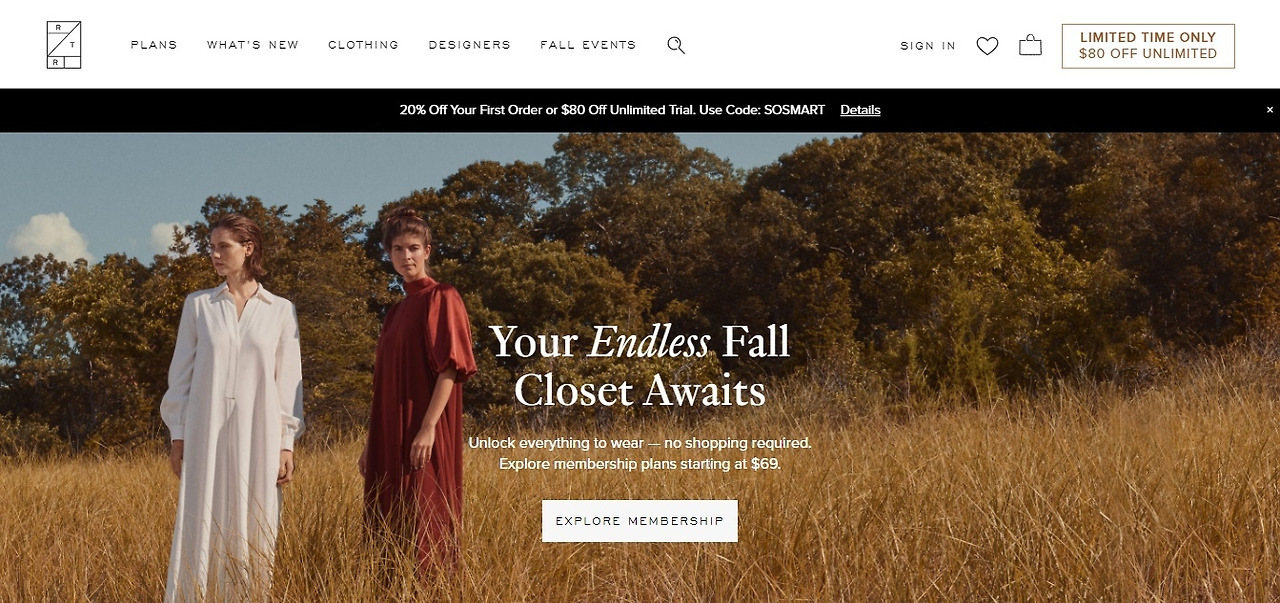Screen dimensions: 1280x603
Task: Expand the FALL EVENTS navigation menu
Action: coord(588,45)
